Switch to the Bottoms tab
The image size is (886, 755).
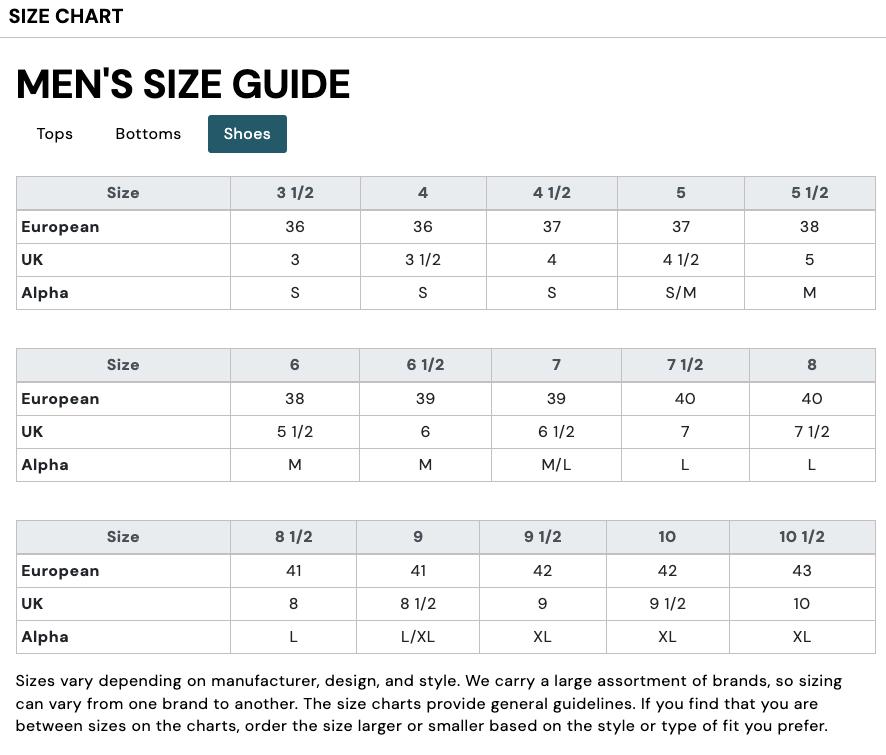coord(148,133)
